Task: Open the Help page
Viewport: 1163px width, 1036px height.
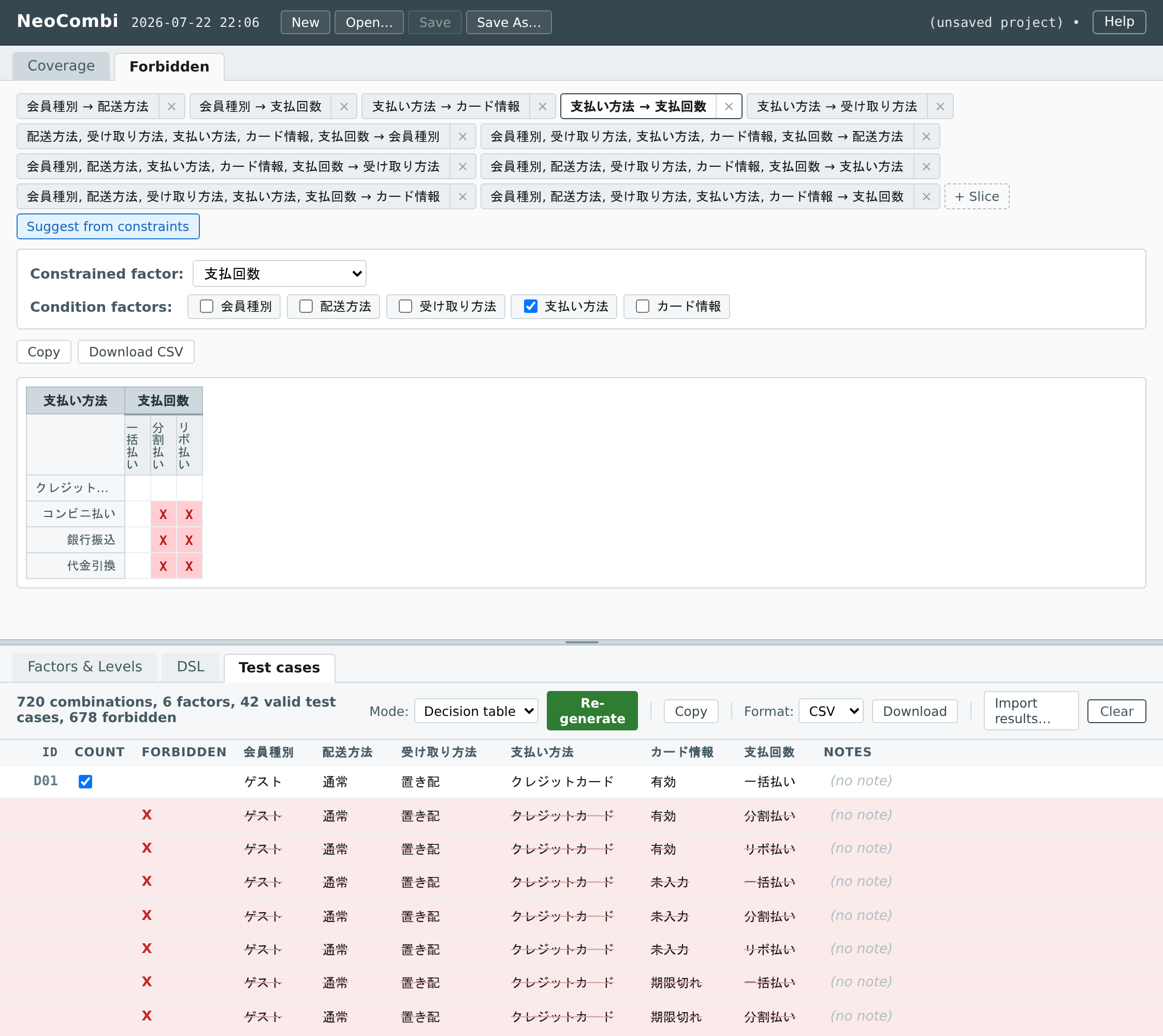Action: [x=1119, y=22]
